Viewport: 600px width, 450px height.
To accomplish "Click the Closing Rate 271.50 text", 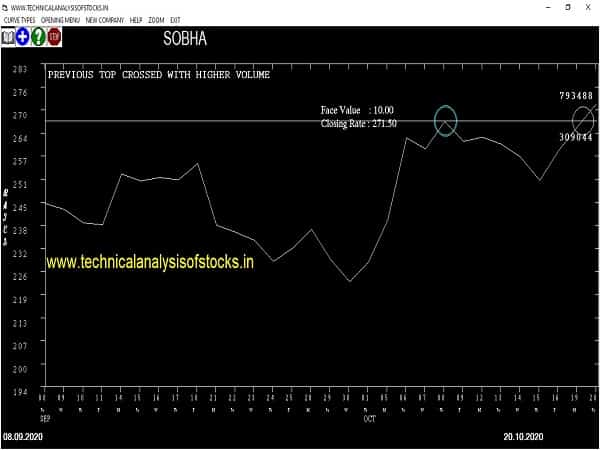I will [358, 123].
